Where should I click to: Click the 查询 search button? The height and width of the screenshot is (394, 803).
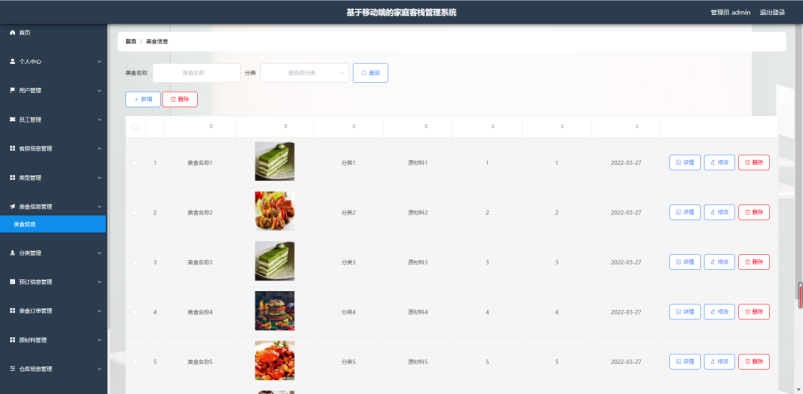370,73
